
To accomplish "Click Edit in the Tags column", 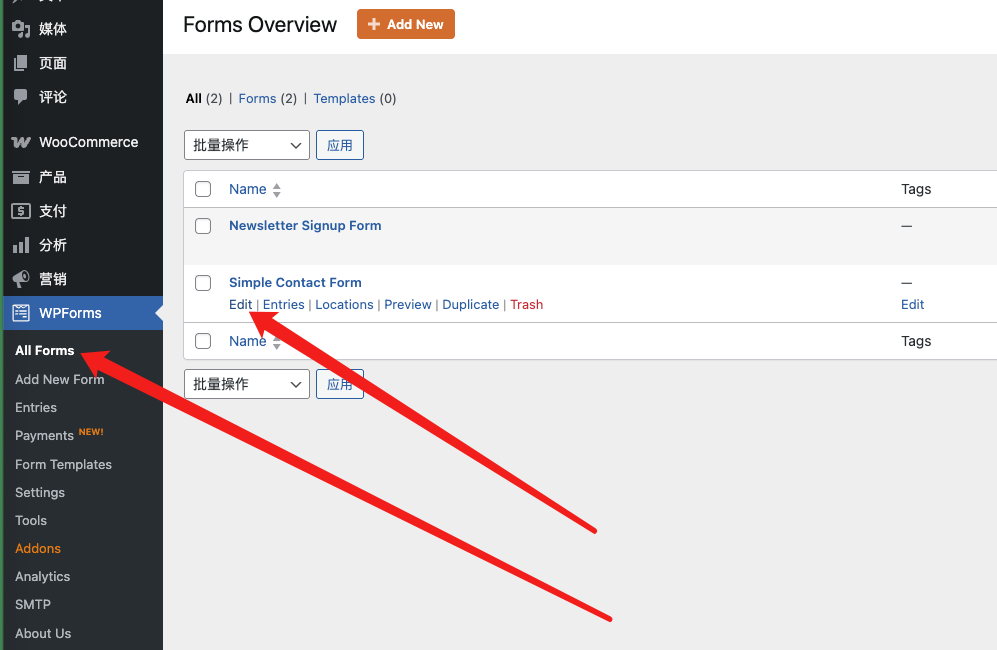I will click(x=912, y=305).
